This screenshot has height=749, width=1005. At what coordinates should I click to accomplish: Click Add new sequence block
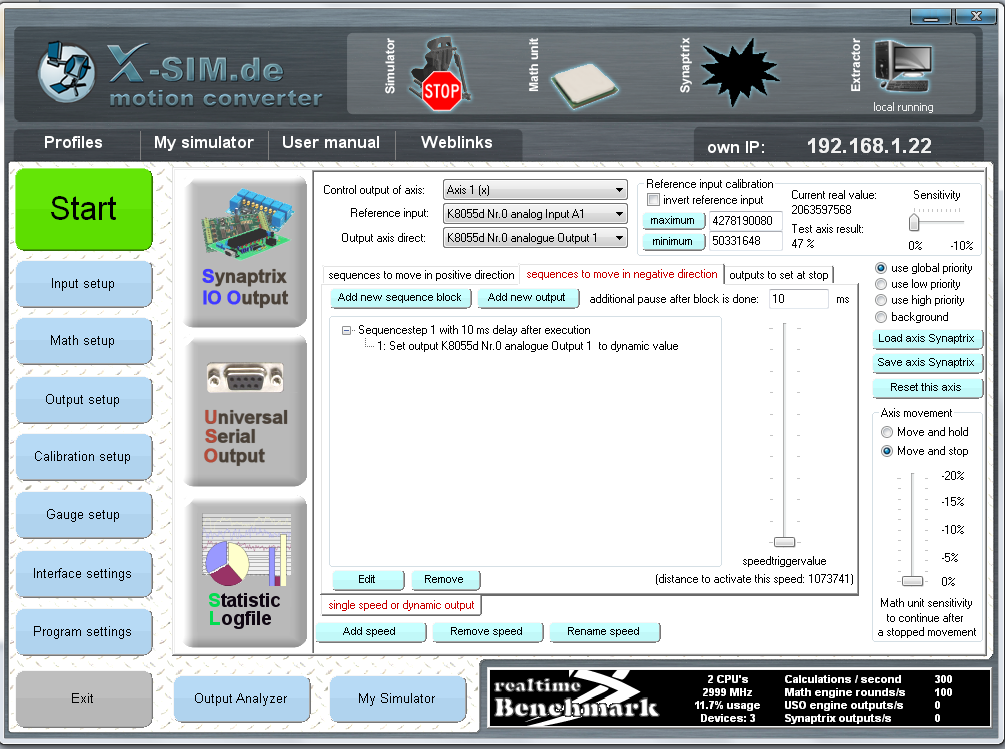click(x=400, y=297)
